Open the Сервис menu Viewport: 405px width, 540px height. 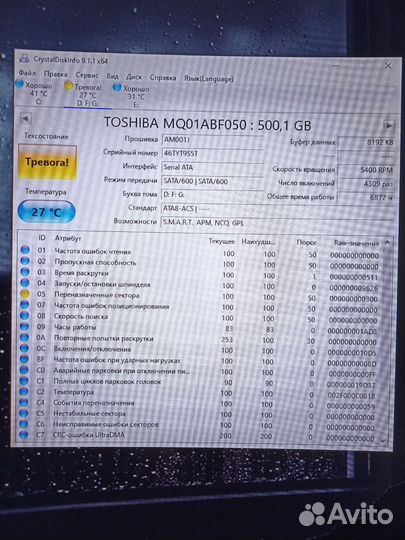coord(87,75)
